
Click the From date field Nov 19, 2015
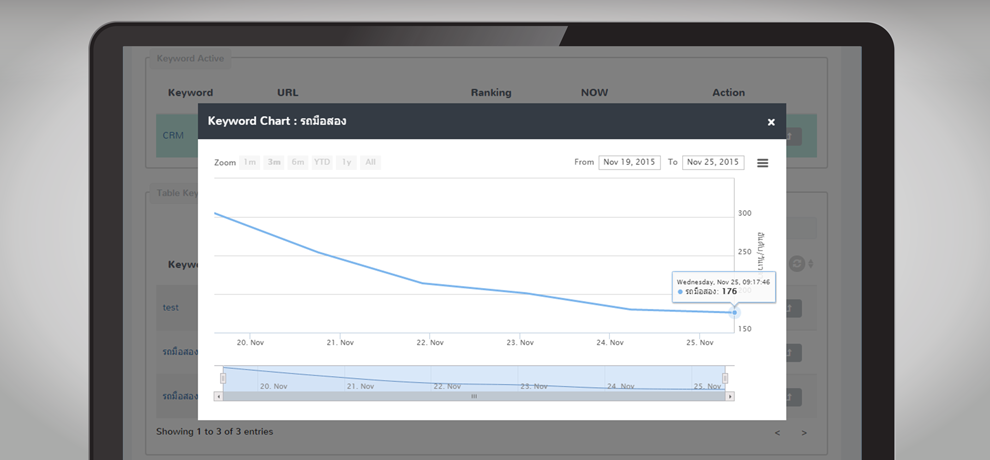point(629,162)
